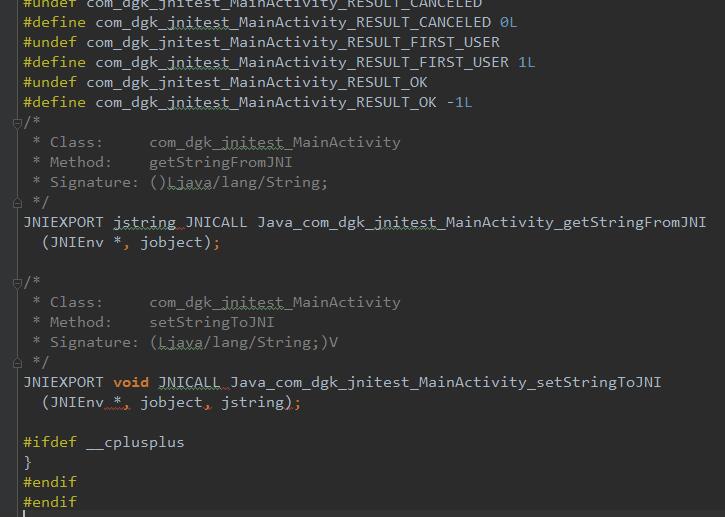
Task: Collapse comment block starting above getStringFromJNI Class line
Action: (17, 123)
